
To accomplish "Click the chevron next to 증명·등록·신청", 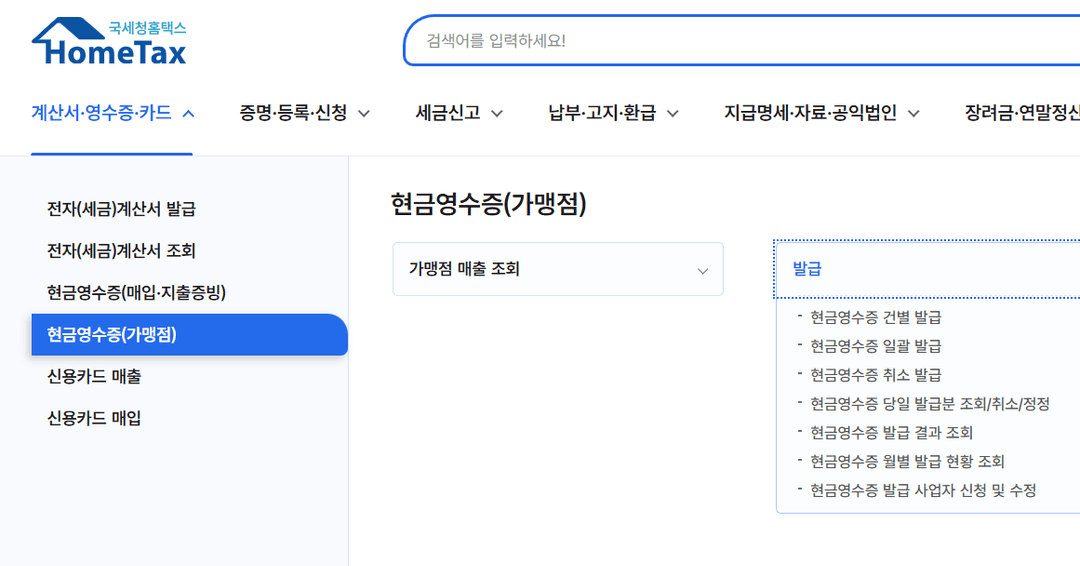I will [x=364, y=114].
